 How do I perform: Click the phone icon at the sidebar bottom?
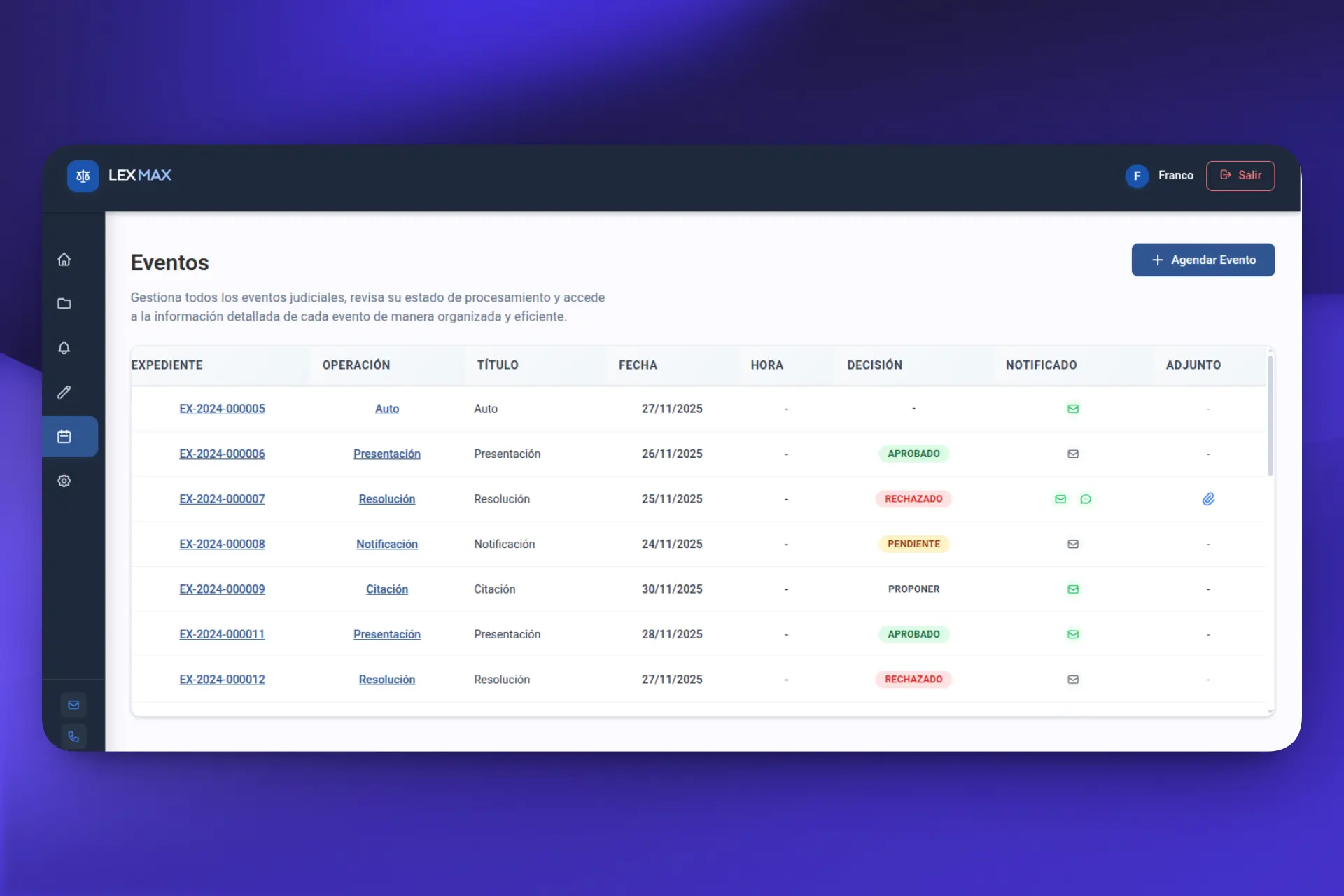(73, 736)
